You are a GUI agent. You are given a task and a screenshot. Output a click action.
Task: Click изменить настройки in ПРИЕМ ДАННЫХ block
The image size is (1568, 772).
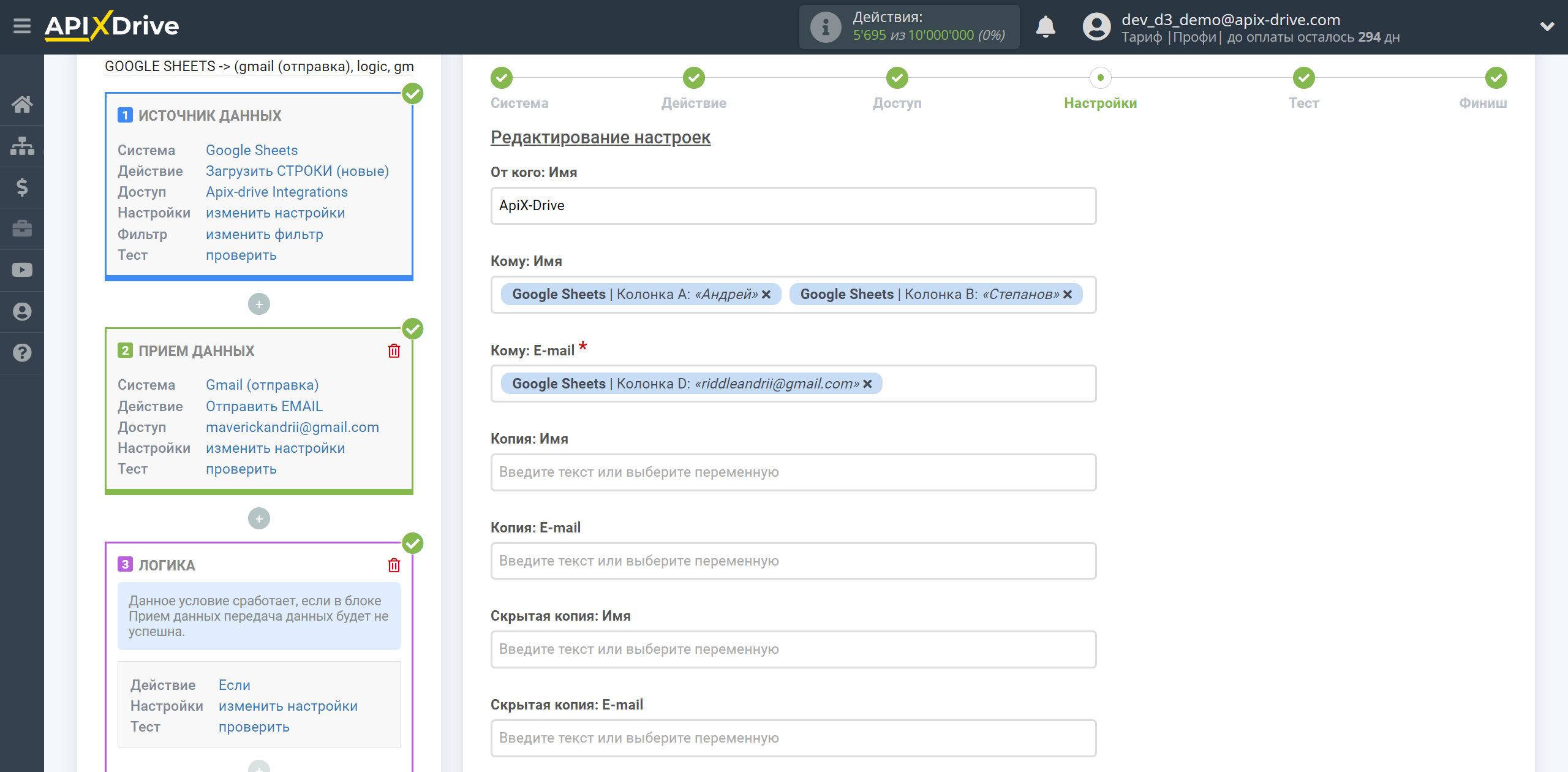pos(276,448)
